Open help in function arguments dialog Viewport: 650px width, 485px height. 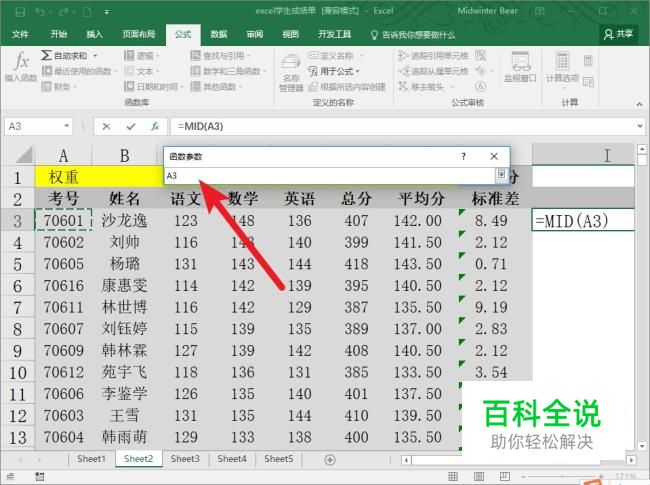tap(463, 156)
